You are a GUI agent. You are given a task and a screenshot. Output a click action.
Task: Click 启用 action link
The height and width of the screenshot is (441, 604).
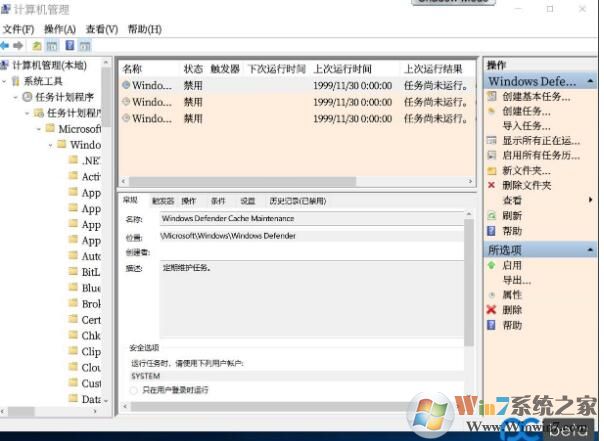coord(512,265)
